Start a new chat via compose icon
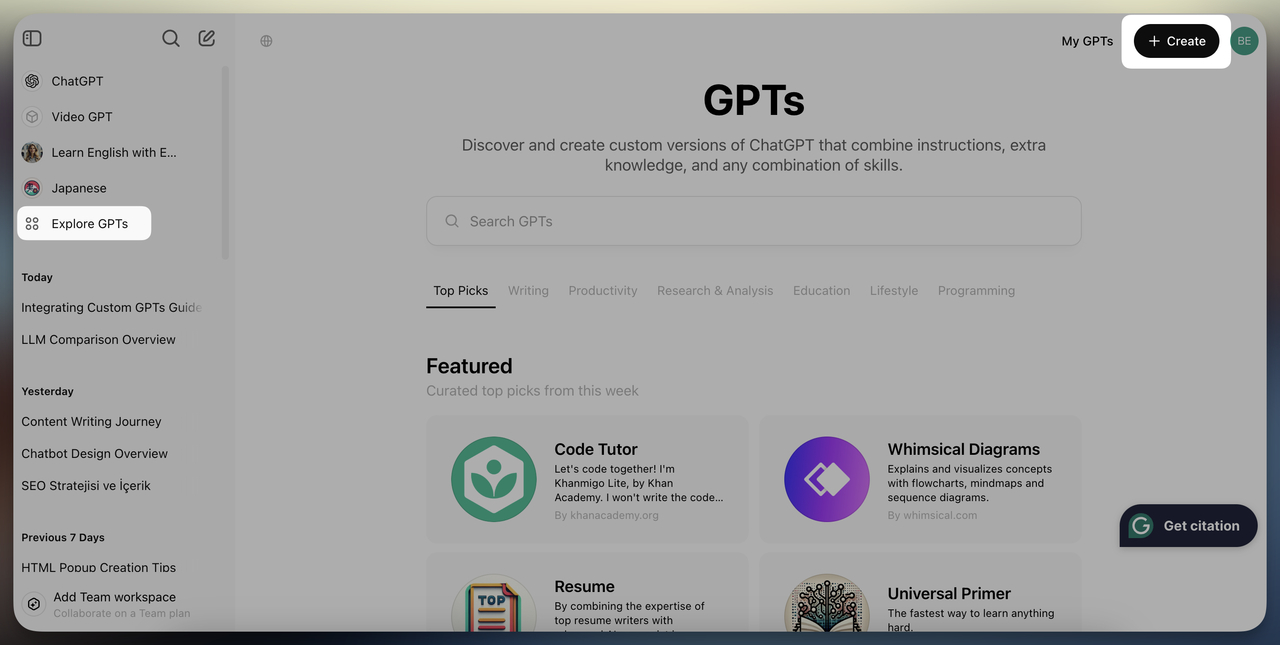Screen dimensions: 1280x645 (x=206, y=37)
